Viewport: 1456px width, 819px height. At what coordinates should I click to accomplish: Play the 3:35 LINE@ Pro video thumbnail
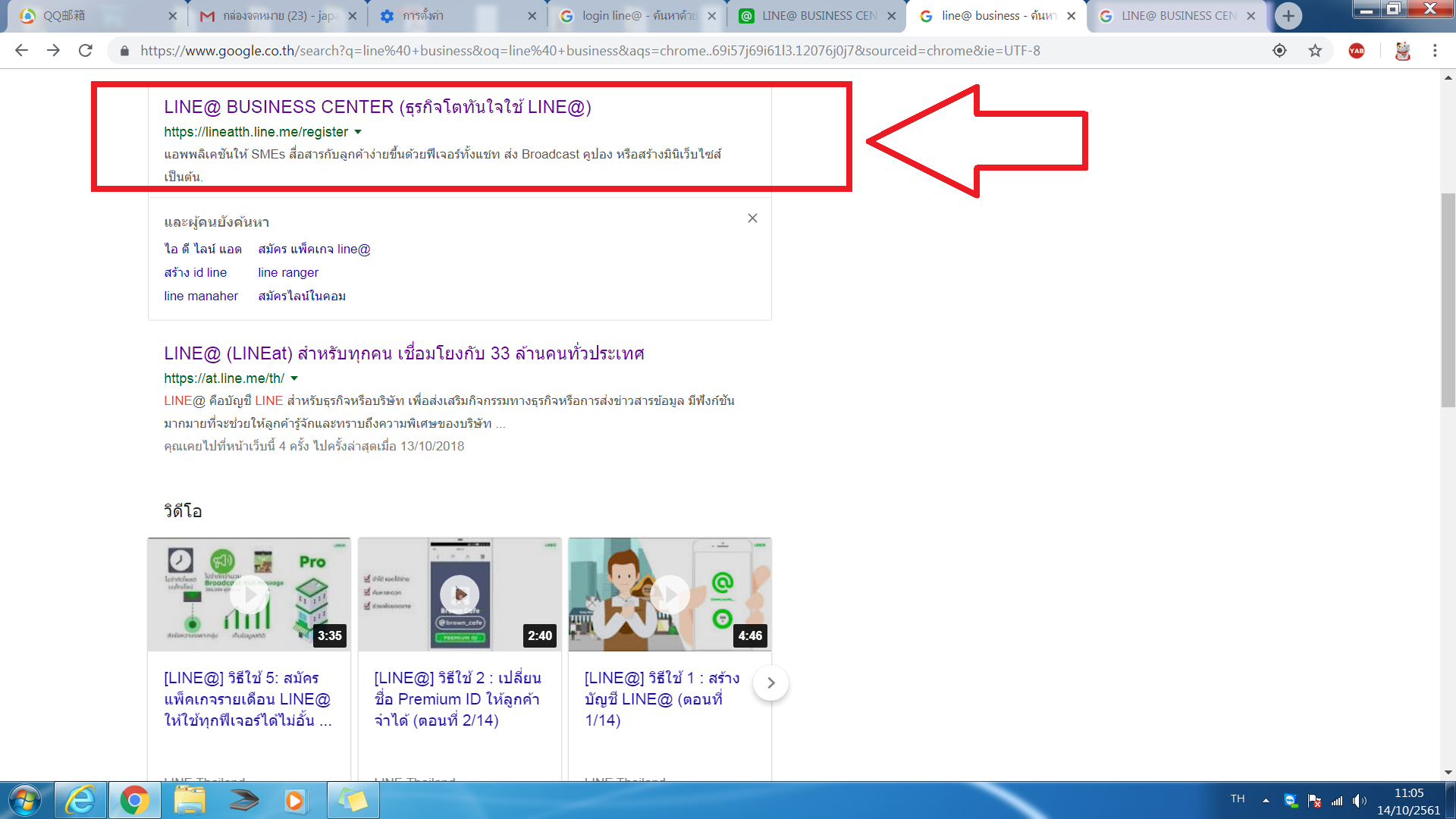point(249,595)
